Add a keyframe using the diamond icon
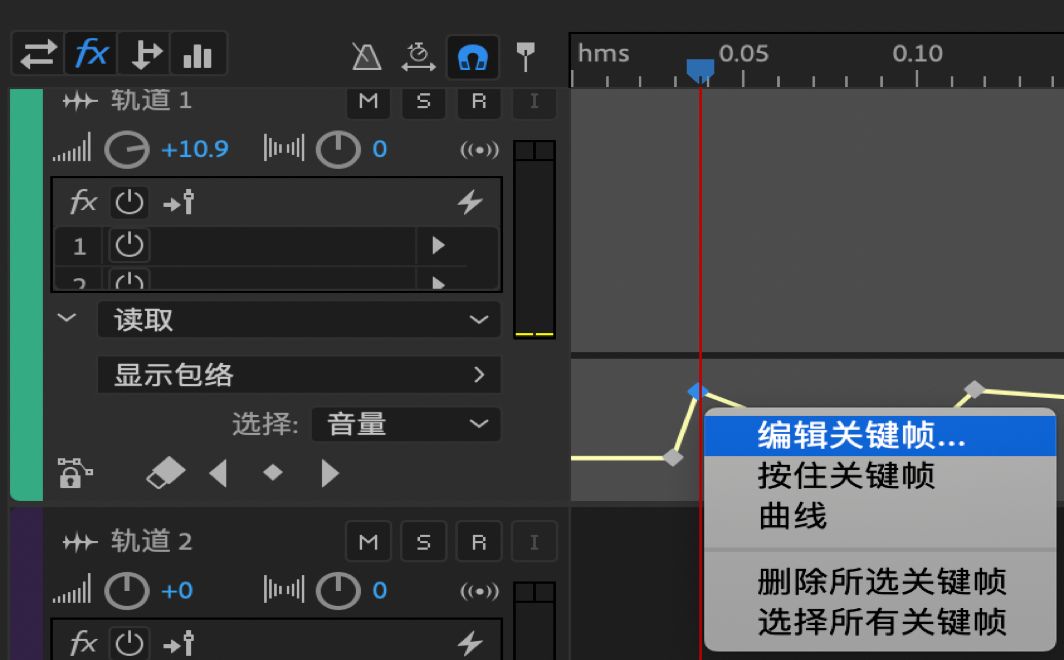Viewport: 1064px width, 660px height. [x=272, y=472]
